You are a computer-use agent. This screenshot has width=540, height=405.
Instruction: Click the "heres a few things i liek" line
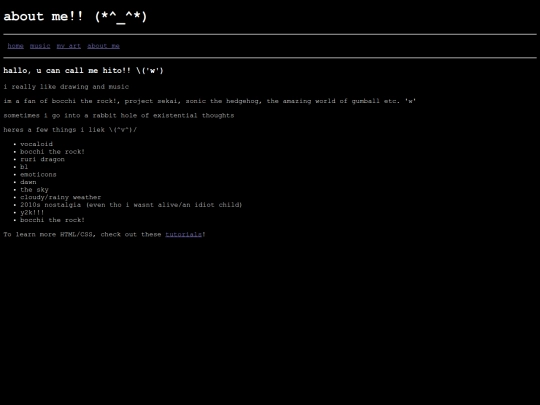click(70, 130)
